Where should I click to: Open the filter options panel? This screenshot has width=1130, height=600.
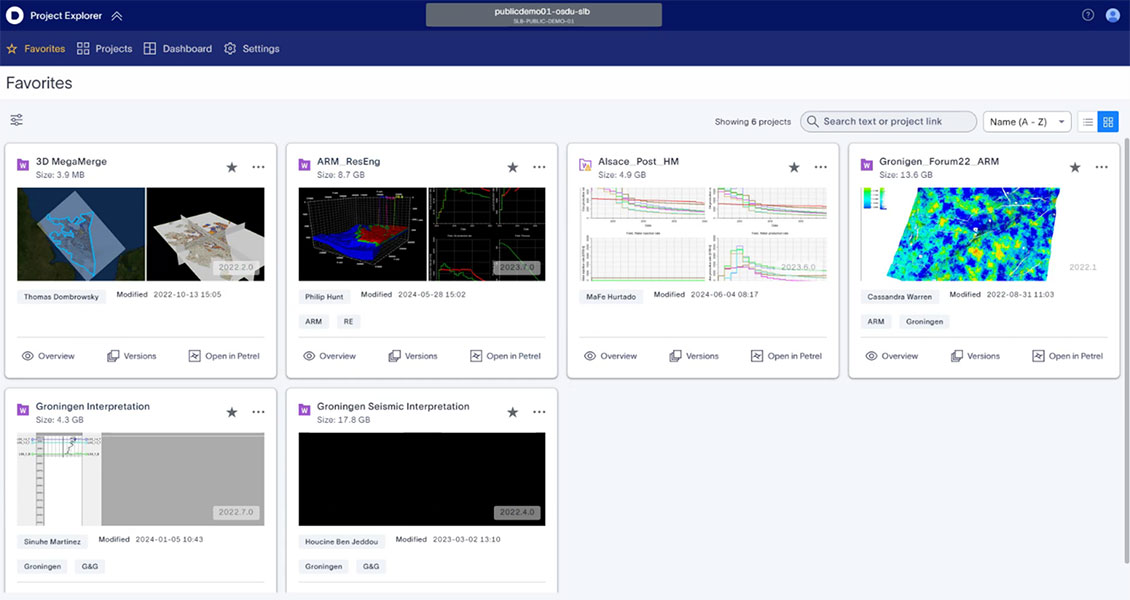coord(16,120)
